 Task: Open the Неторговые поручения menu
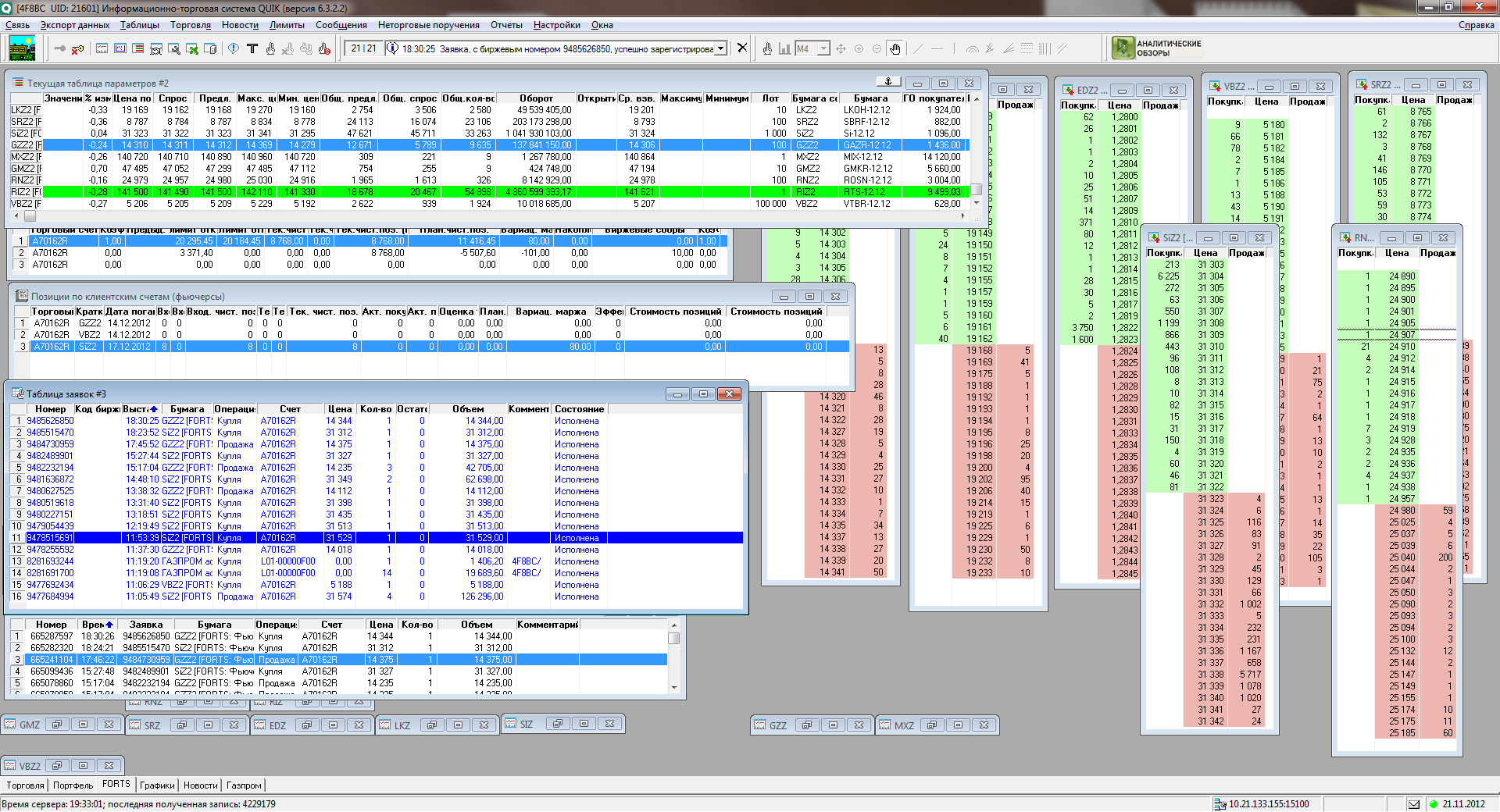pos(429,25)
